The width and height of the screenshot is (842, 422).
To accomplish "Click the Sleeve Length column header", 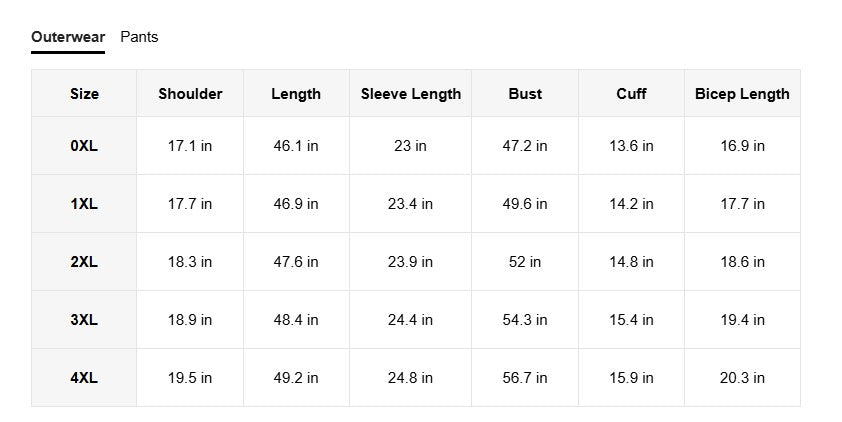I will [411, 94].
